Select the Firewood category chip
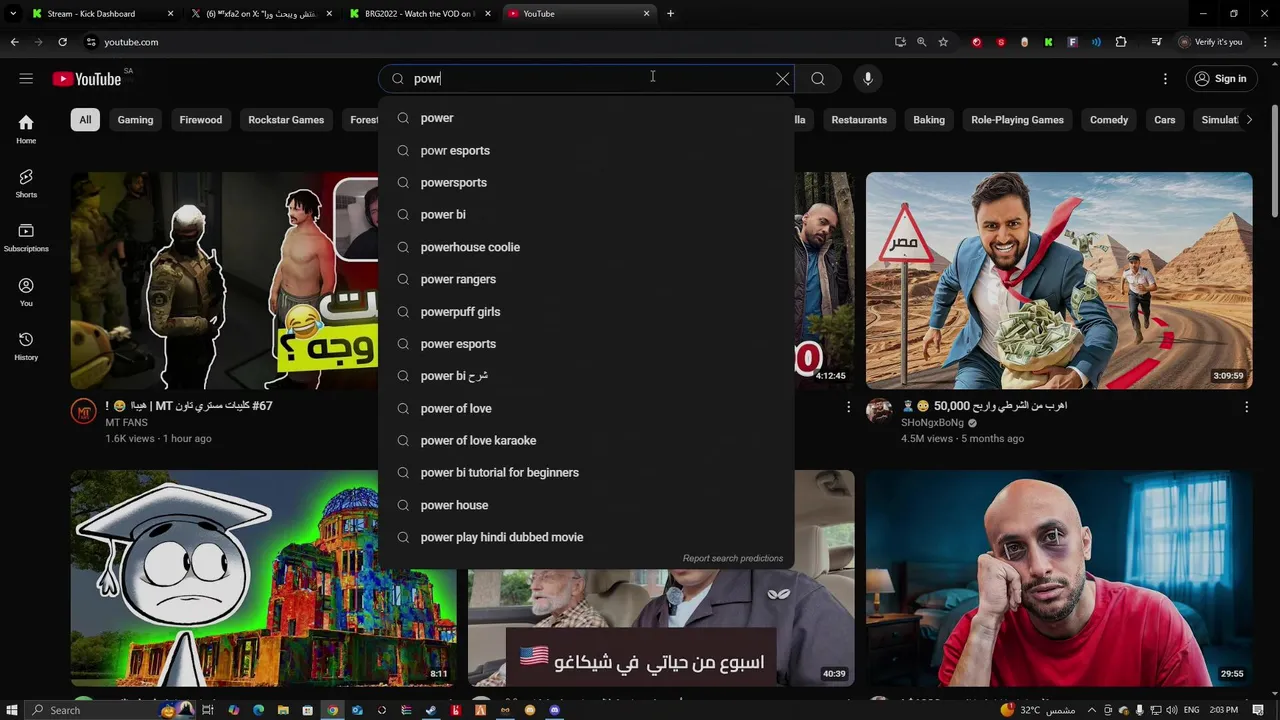This screenshot has width=1280, height=720. click(201, 120)
